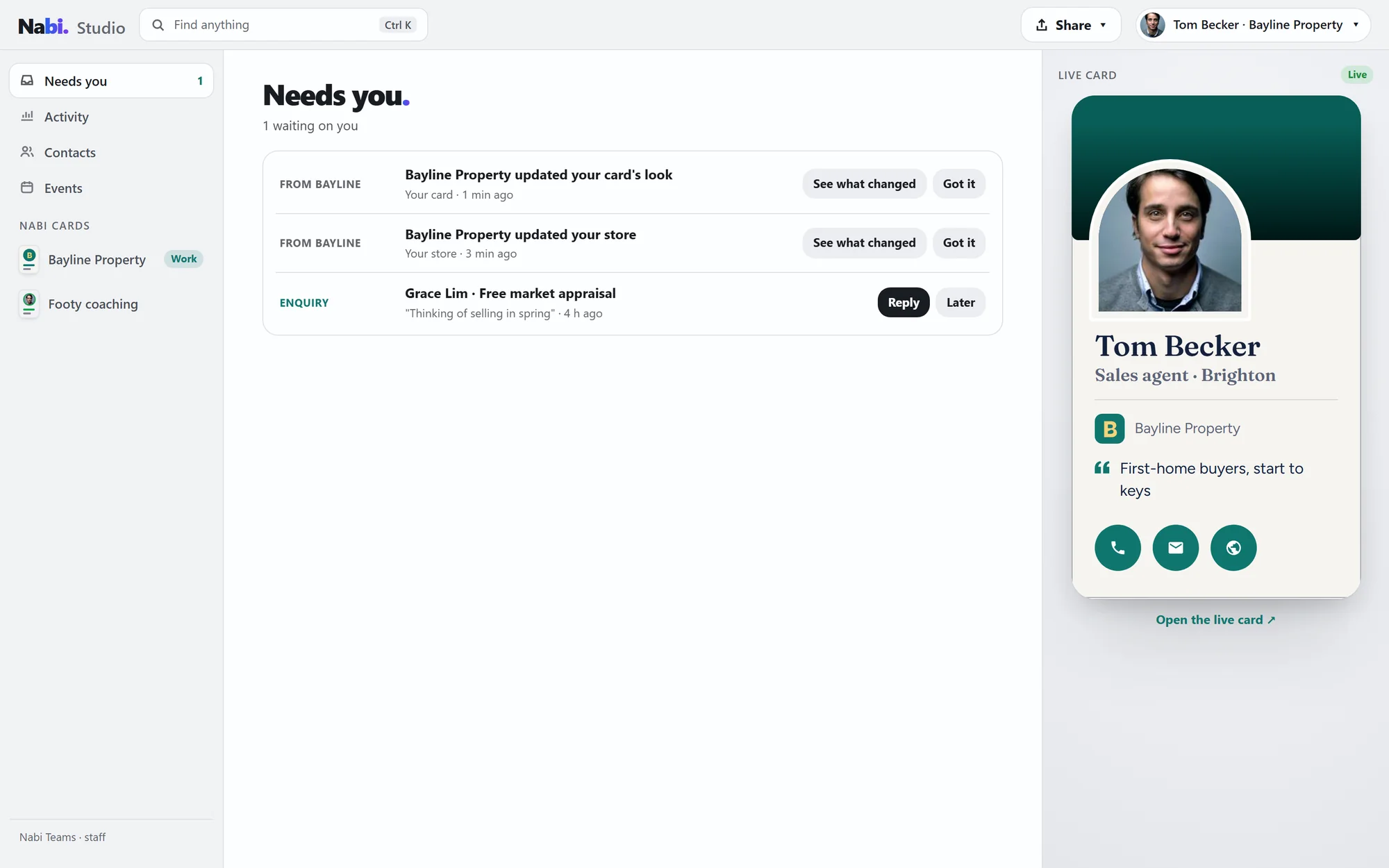Click Tom Becker's avatar in header
The image size is (1389, 868).
click(1153, 25)
